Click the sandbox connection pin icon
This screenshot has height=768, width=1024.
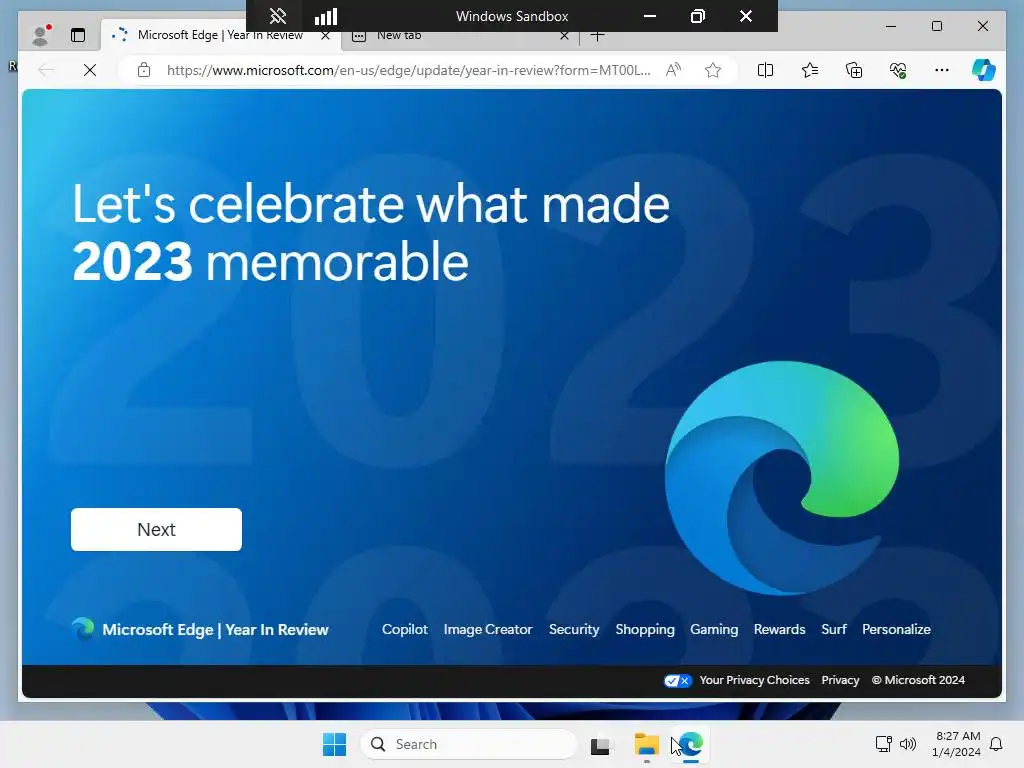pos(278,16)
